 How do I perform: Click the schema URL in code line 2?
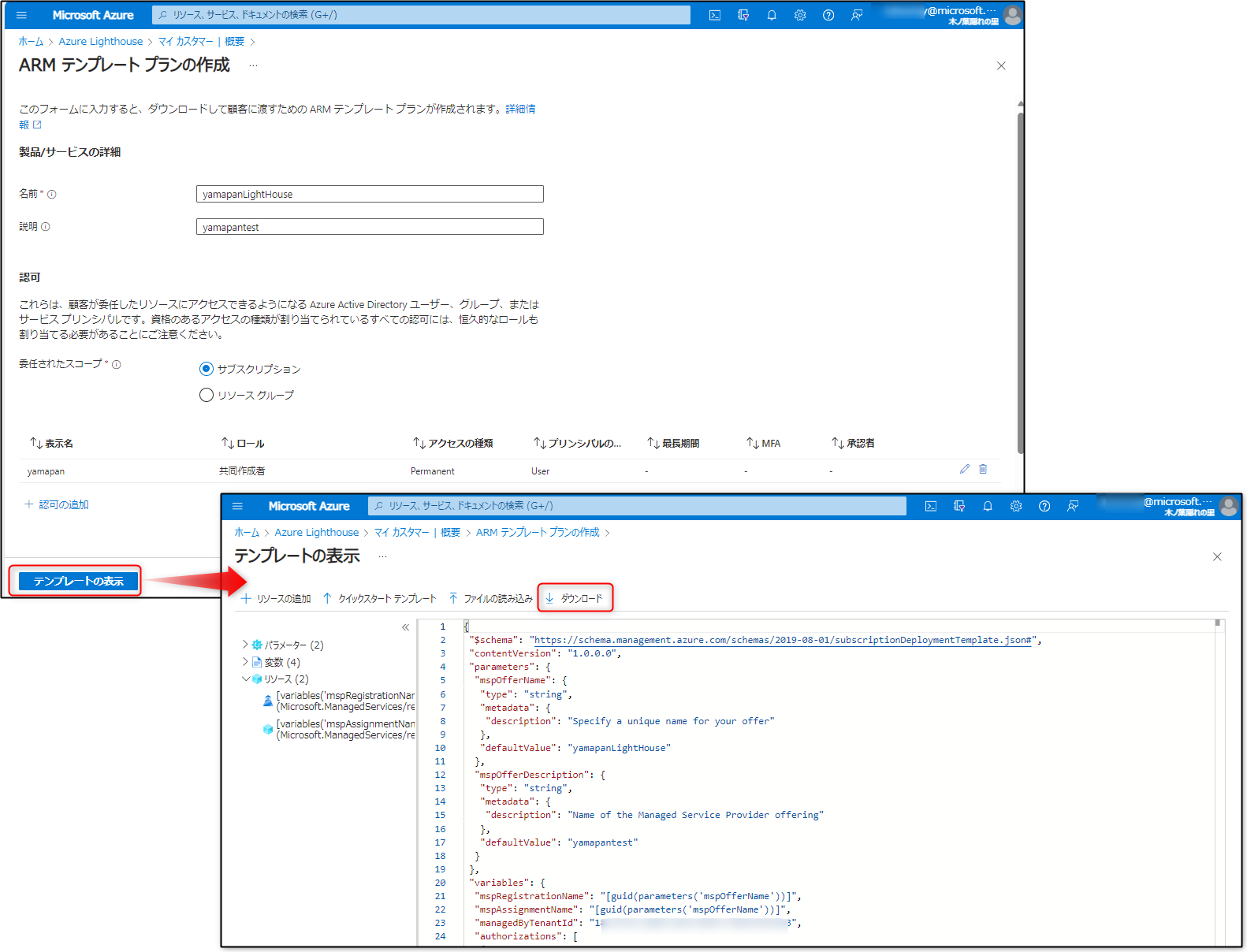pos(783,640)
